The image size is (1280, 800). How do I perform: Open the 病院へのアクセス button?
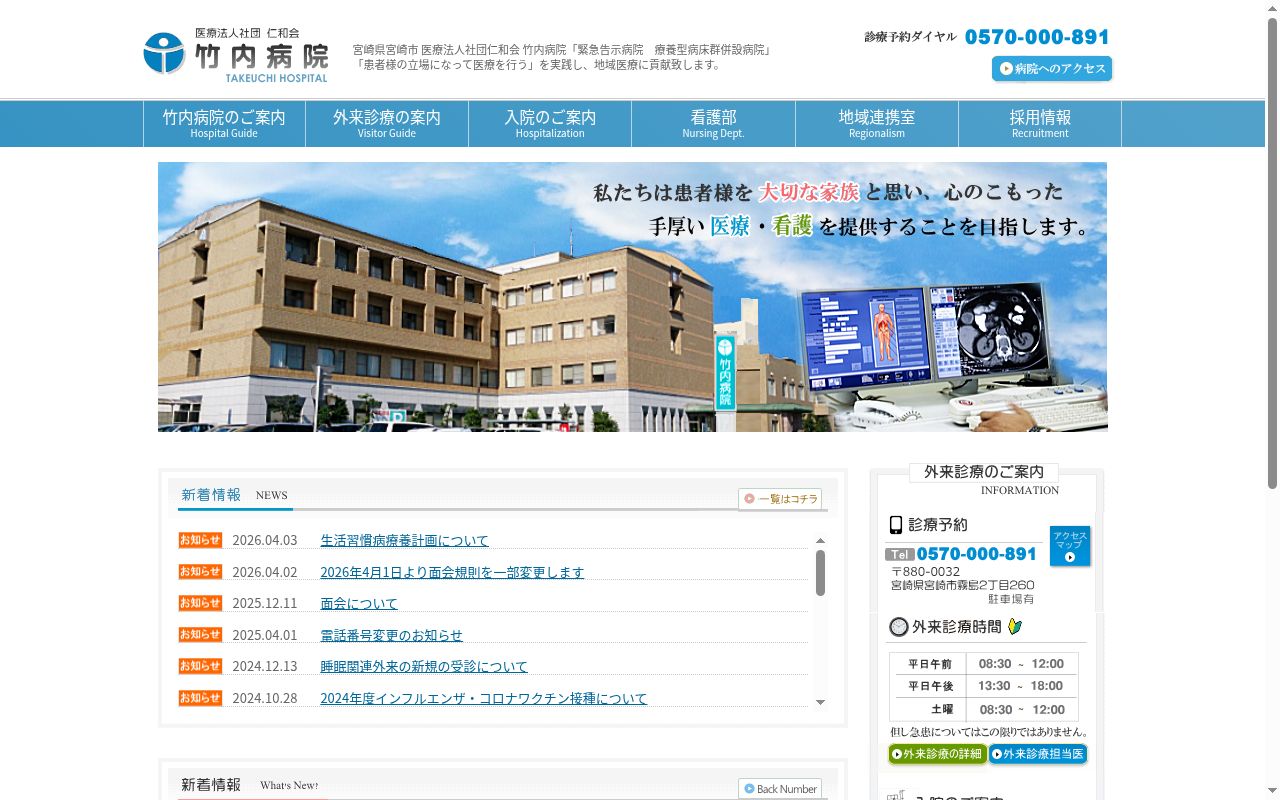pyautogui.click(x=1052, y=69)
